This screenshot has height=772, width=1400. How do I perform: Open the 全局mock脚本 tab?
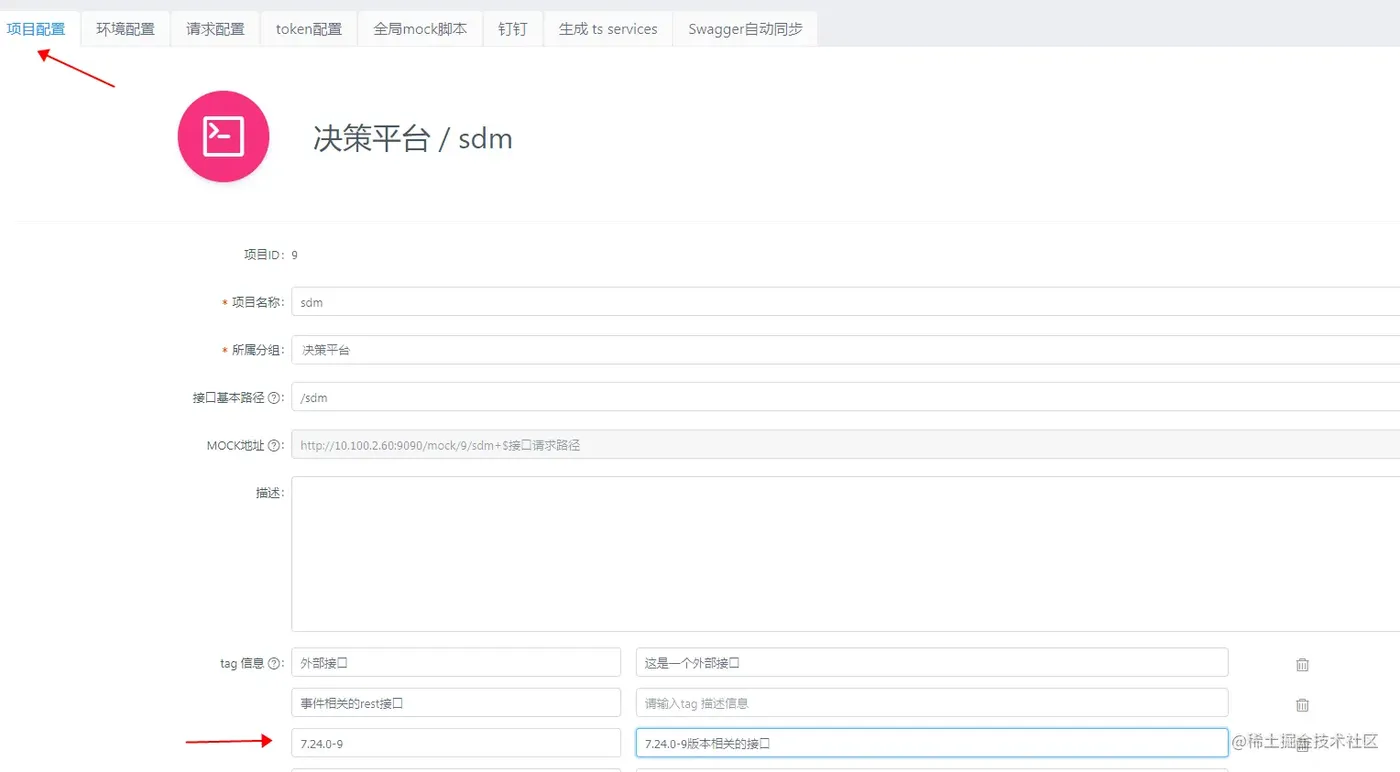pos(420,29)
